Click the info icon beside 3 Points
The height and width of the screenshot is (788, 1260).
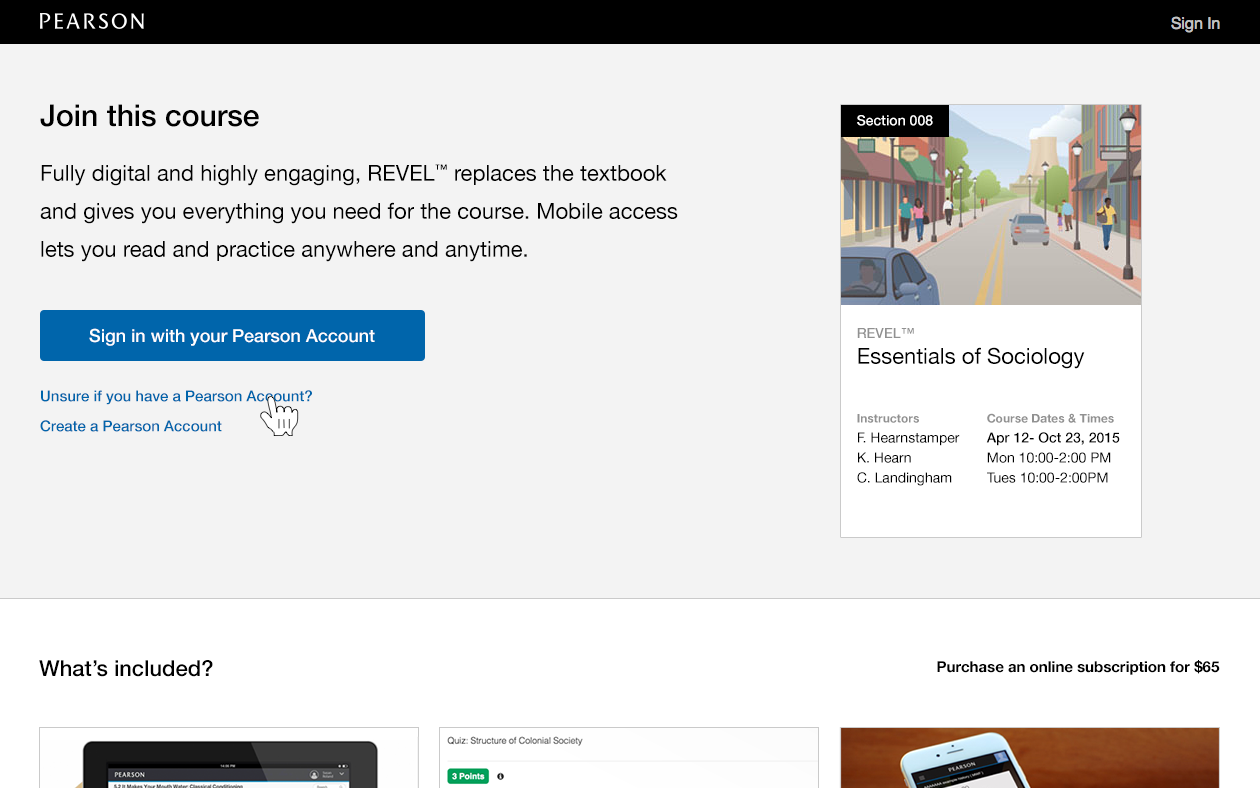click(500, 776)
